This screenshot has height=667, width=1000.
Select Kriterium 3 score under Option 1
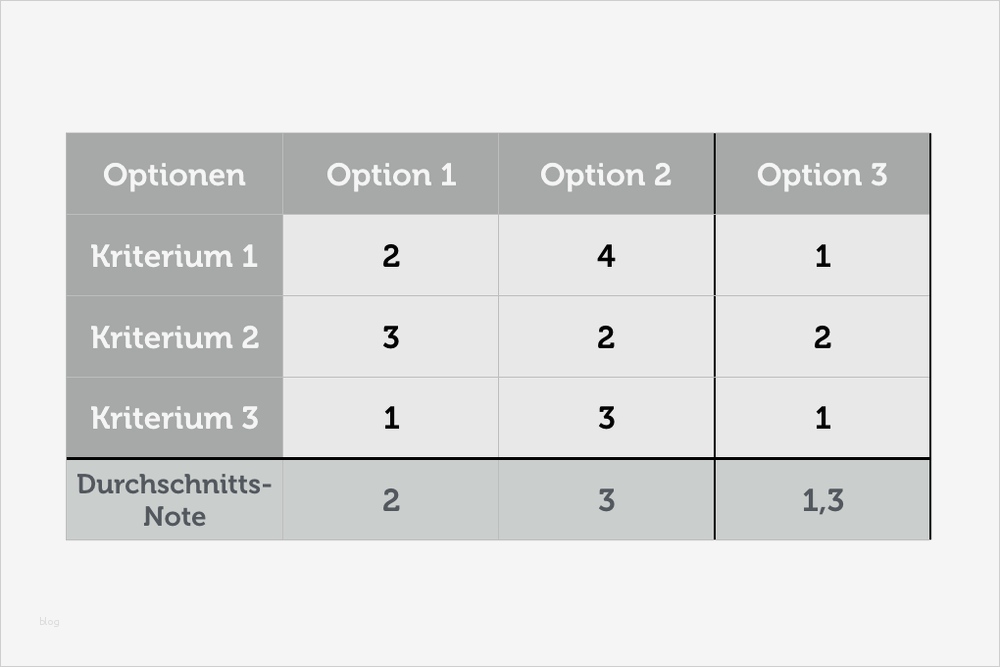coord(391,418)
